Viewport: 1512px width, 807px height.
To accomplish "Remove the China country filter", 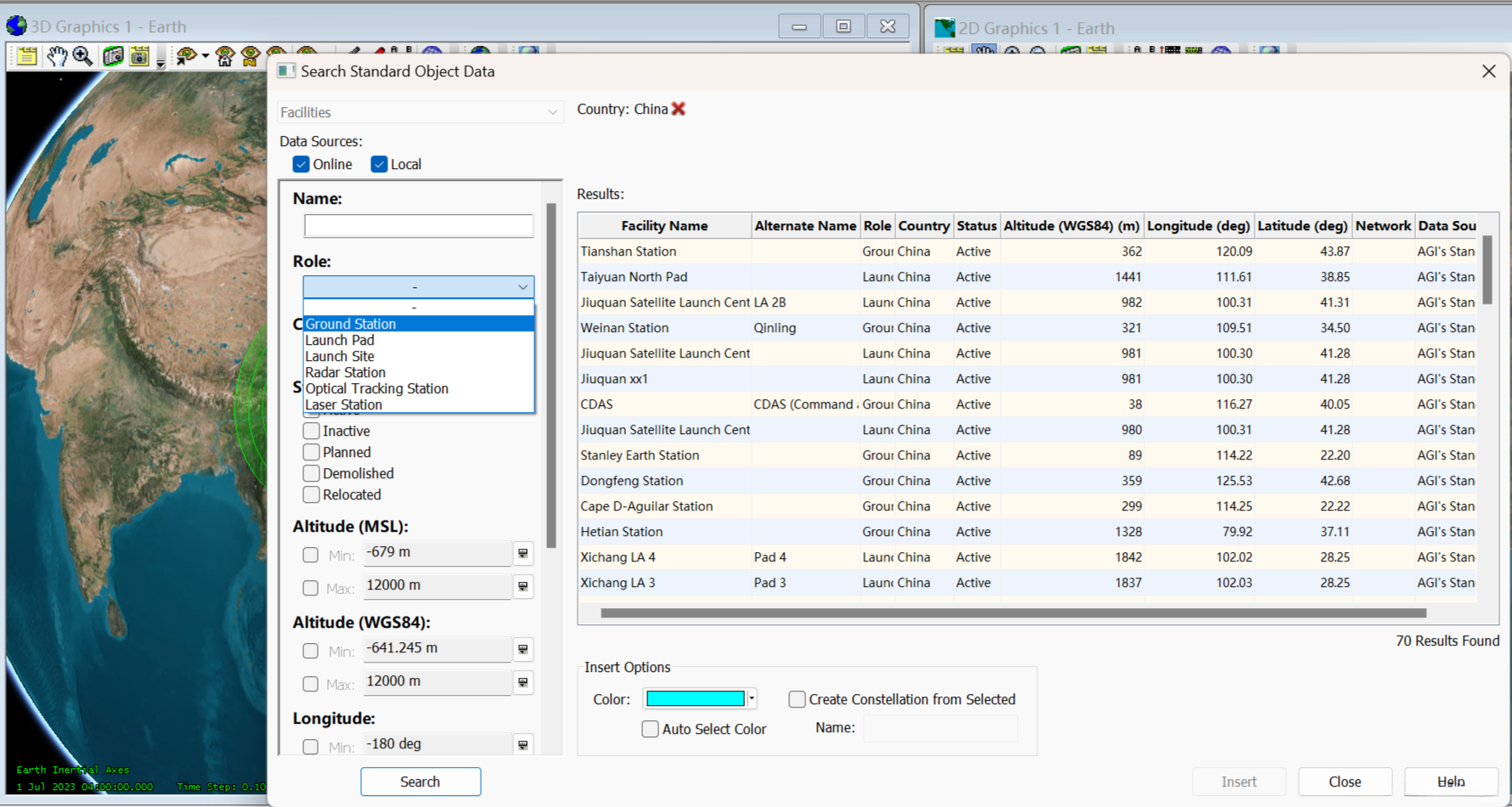I will point(678,109).
